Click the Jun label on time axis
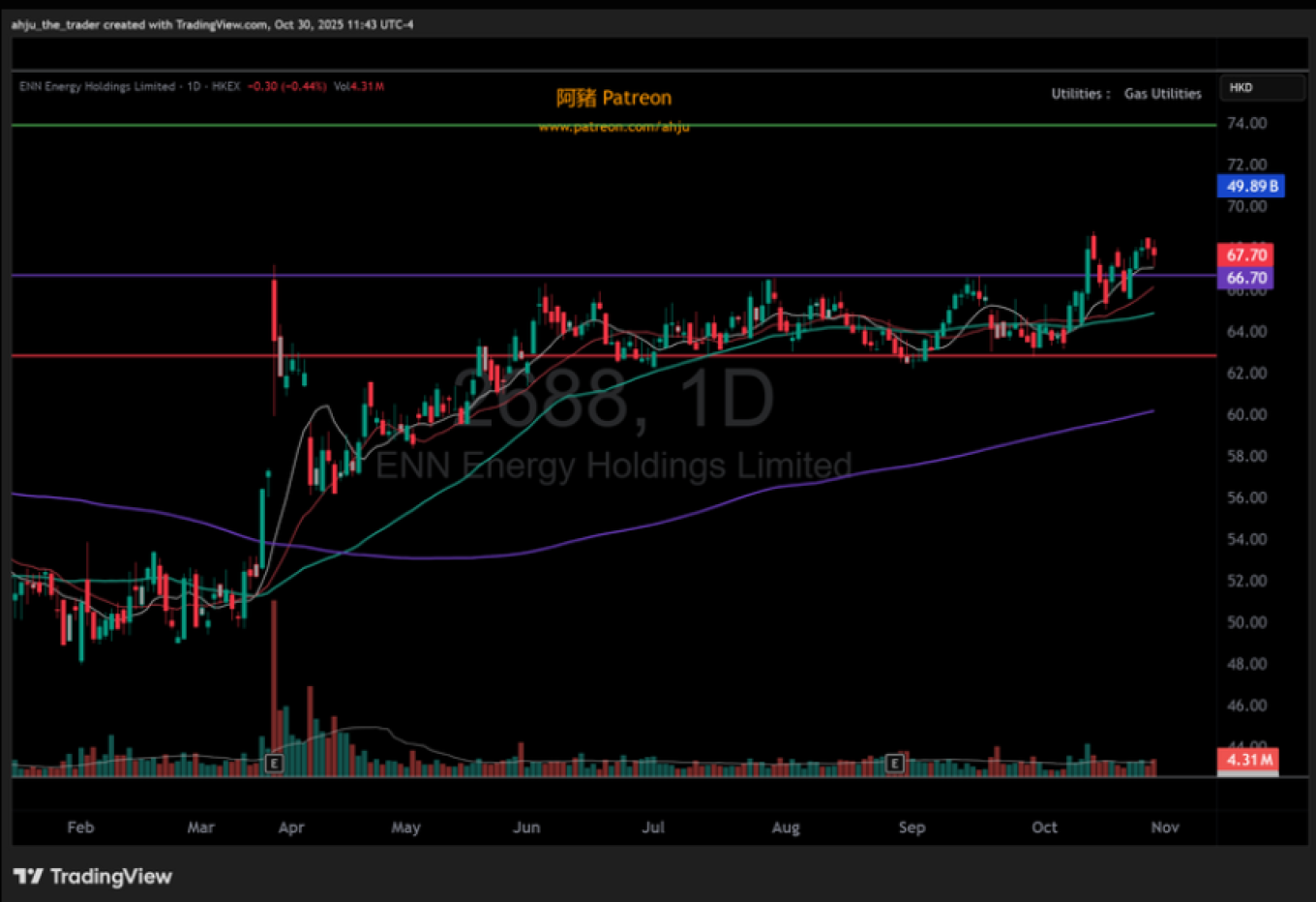This screenshot has height=902, width=1316. [526, 827]
